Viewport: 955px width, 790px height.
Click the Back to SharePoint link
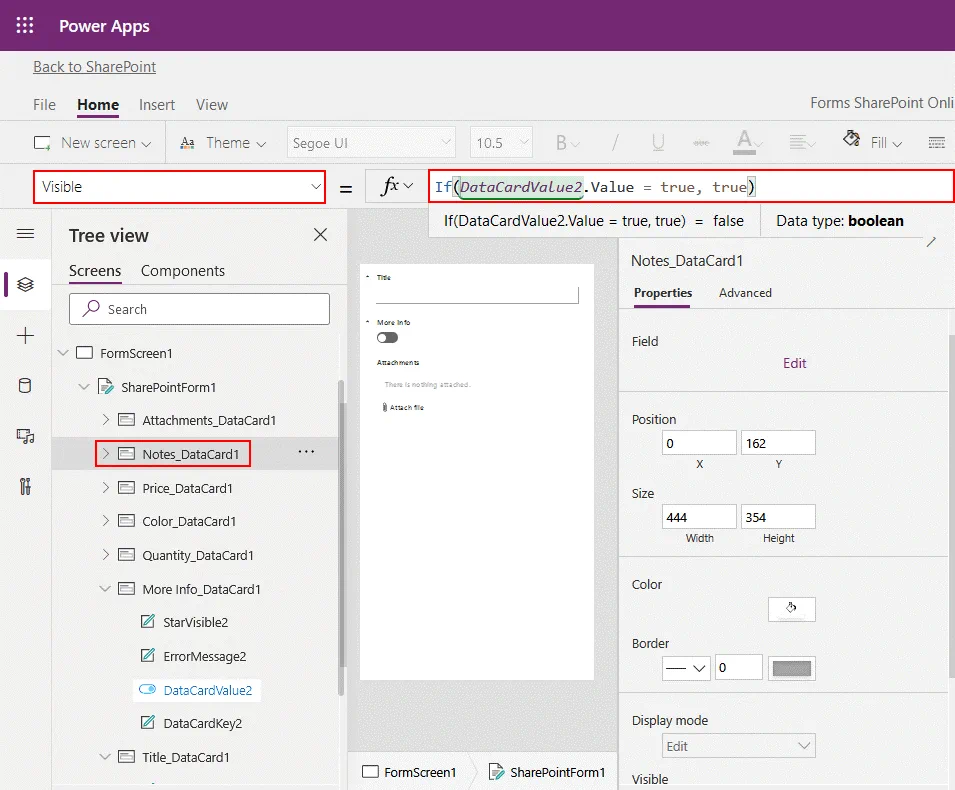(94, 67)
